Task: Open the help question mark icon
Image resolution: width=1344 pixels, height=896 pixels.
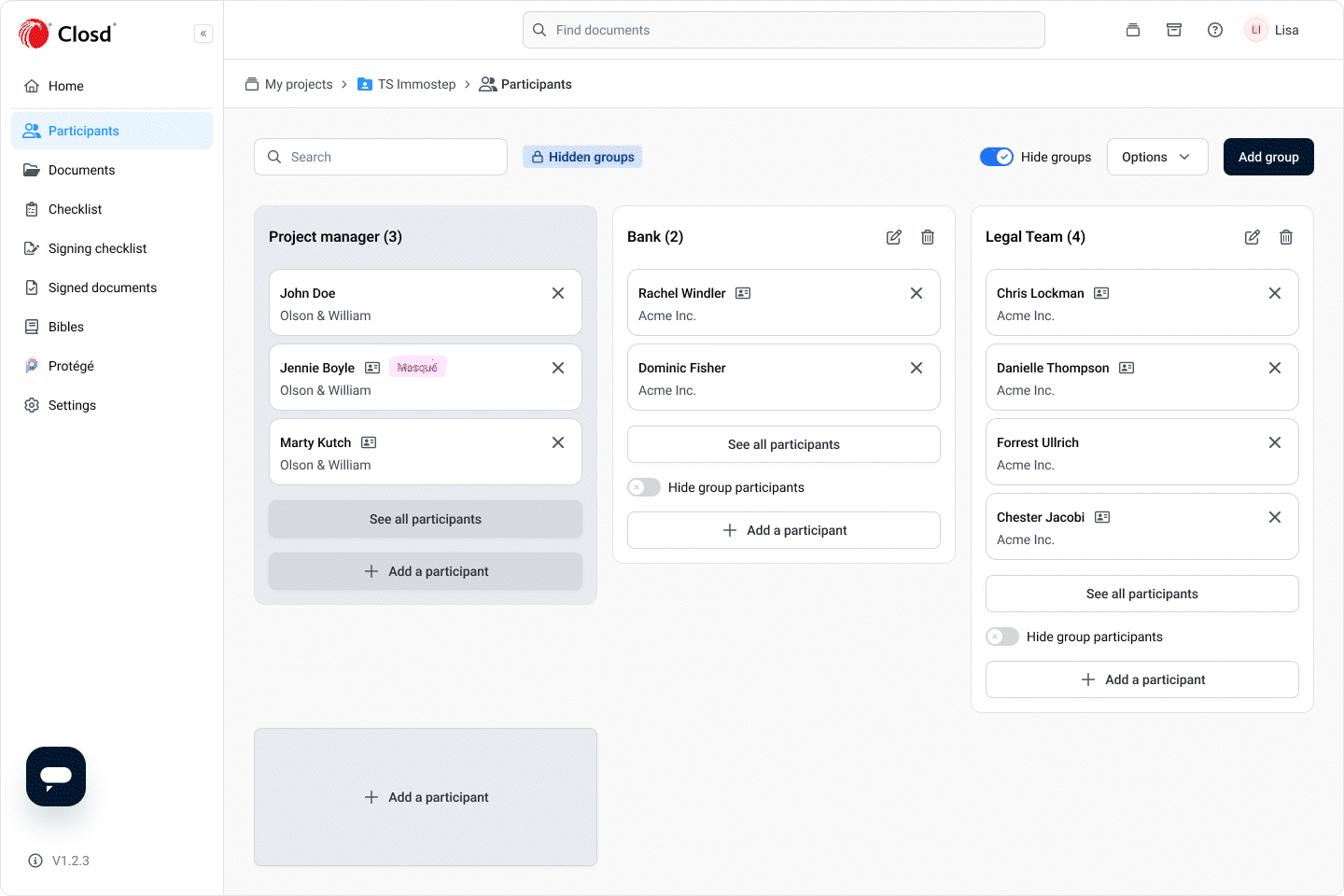Action: 1214,30
